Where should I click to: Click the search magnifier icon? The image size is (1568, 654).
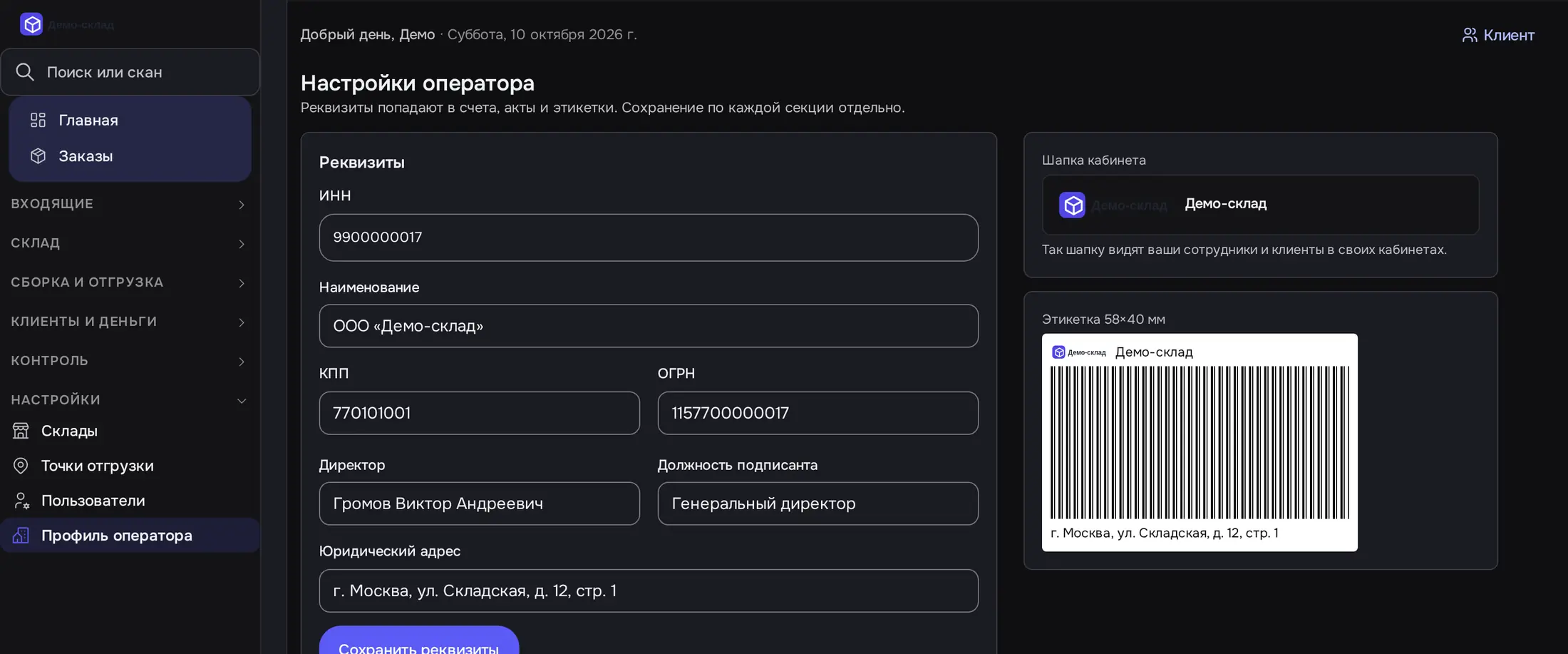(25, 72)
